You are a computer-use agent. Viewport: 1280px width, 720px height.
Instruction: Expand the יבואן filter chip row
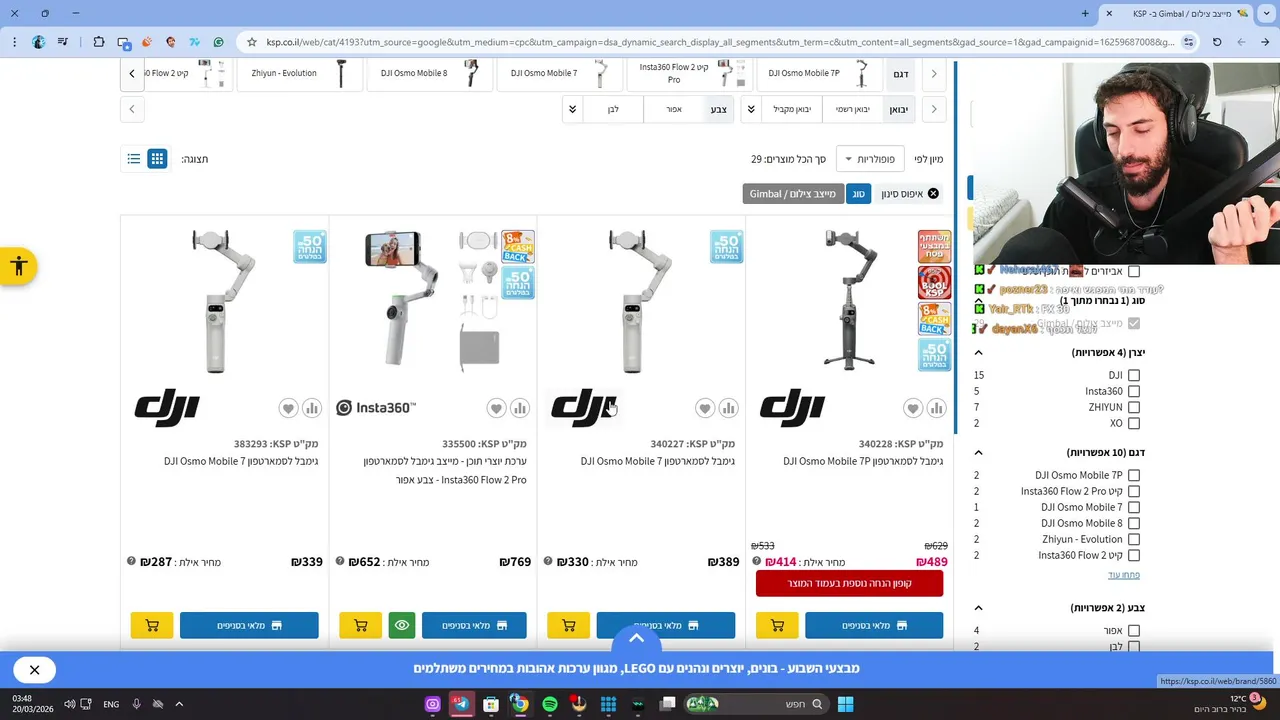pos(751,109)
